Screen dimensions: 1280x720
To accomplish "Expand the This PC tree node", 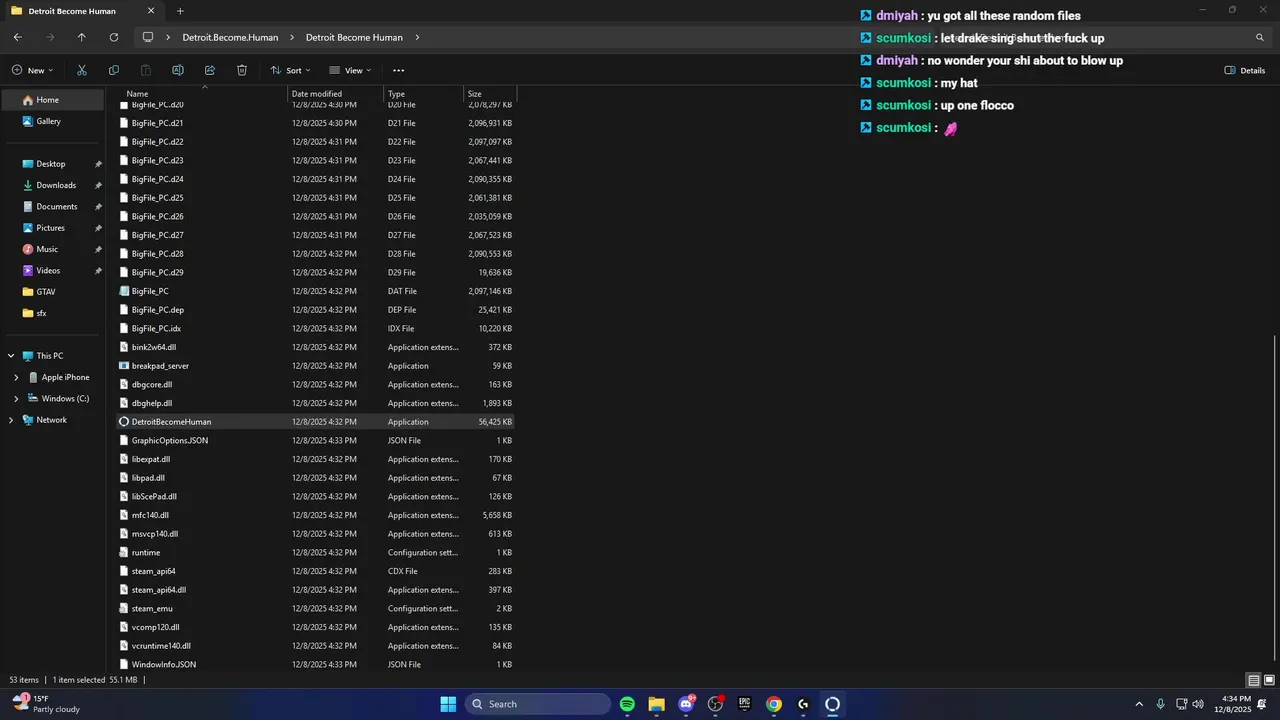I will tap(11, 356).
